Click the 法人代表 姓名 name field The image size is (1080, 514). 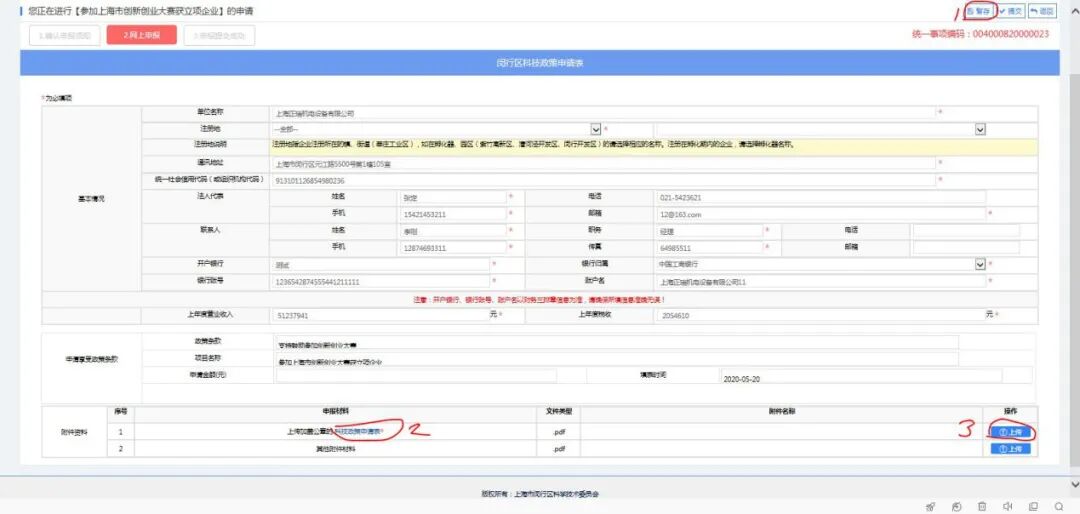(453, 197)
